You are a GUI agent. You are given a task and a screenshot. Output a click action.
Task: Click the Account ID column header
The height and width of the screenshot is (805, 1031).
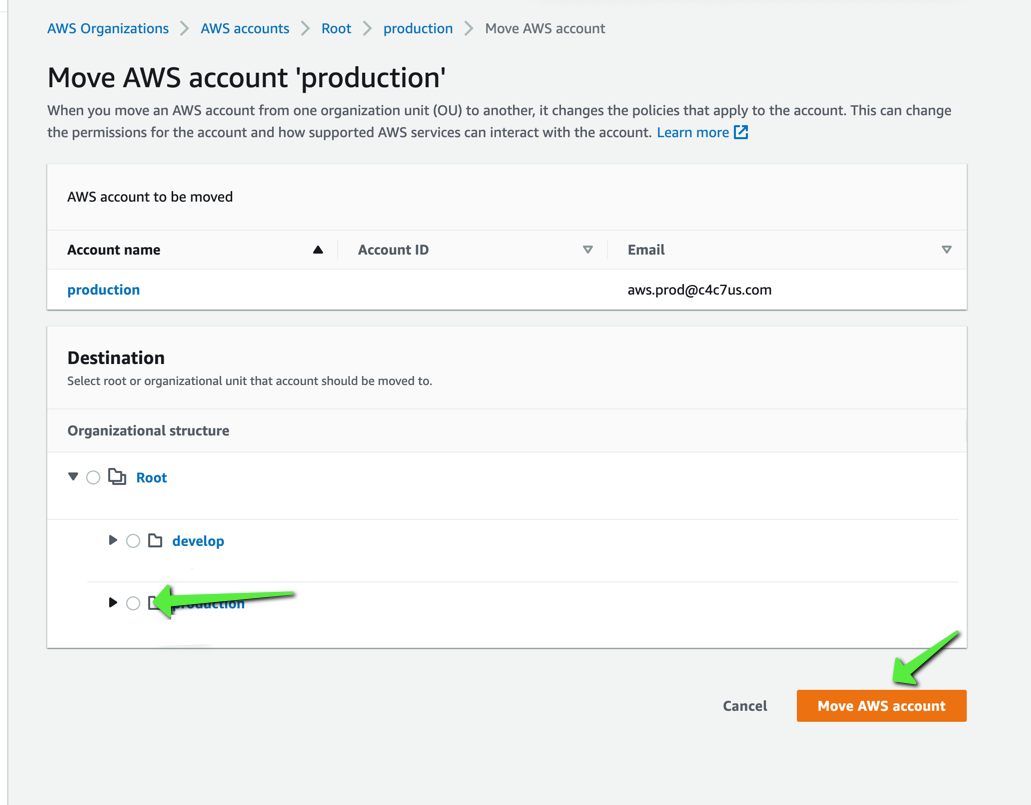pyautogui.click(x=393, y=250)
